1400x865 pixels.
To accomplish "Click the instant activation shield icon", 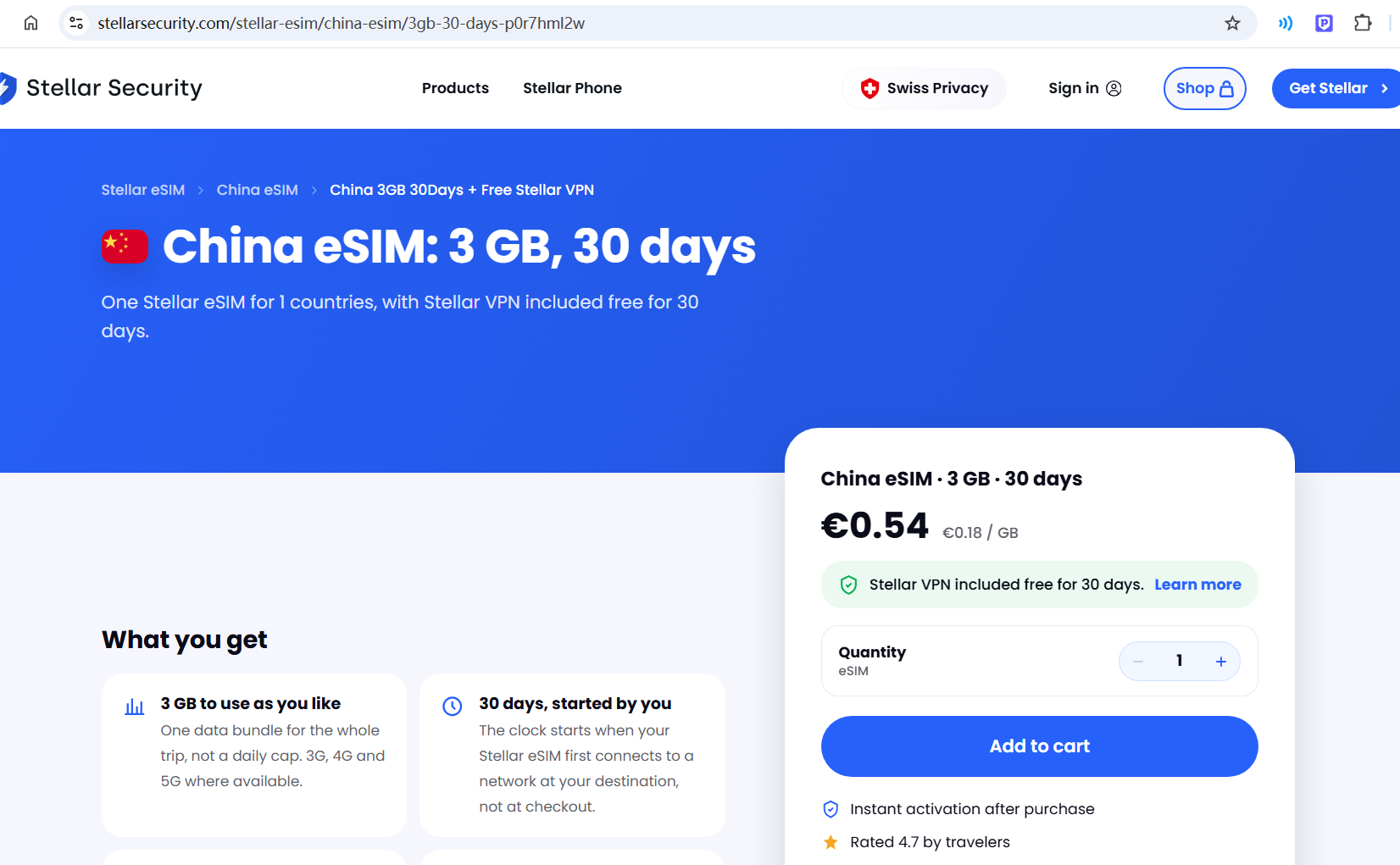I will tap(831, 809).
